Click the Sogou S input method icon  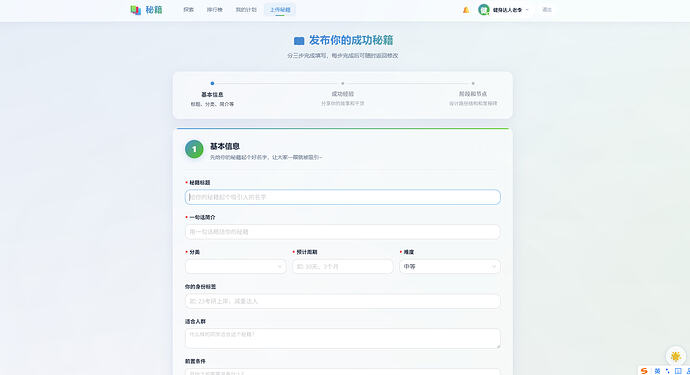(x=644, y=371)
